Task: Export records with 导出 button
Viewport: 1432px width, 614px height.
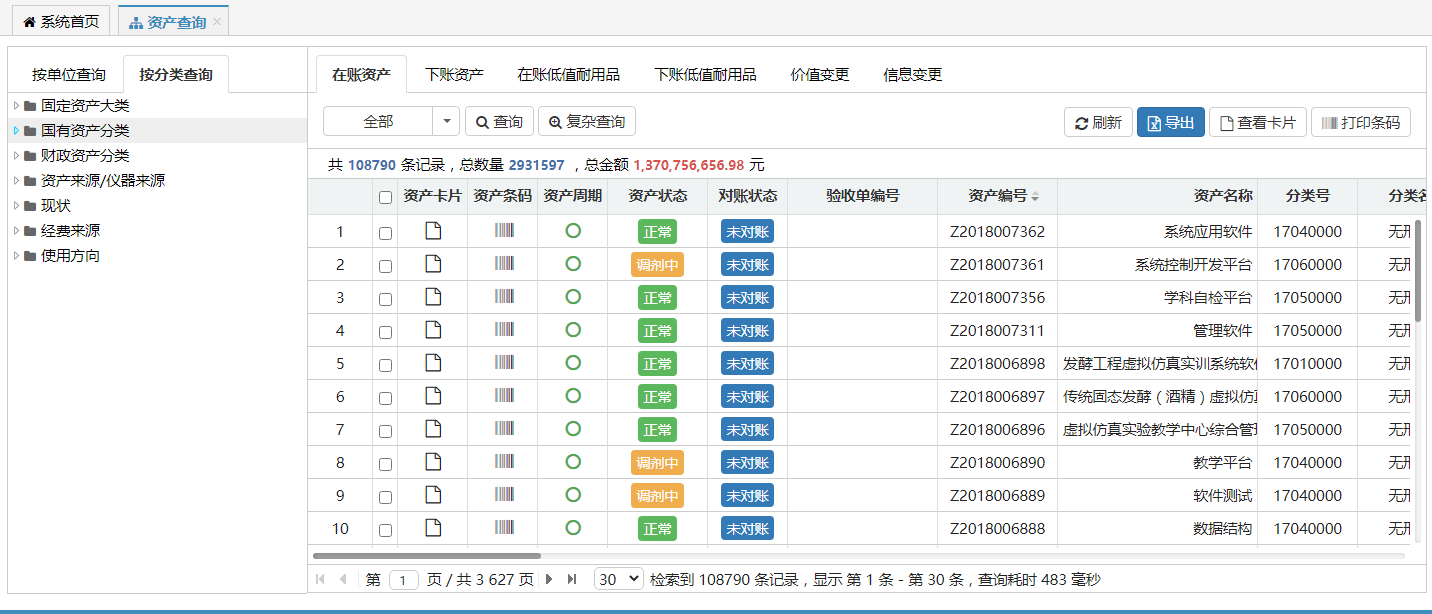Action: [1170, 123]
